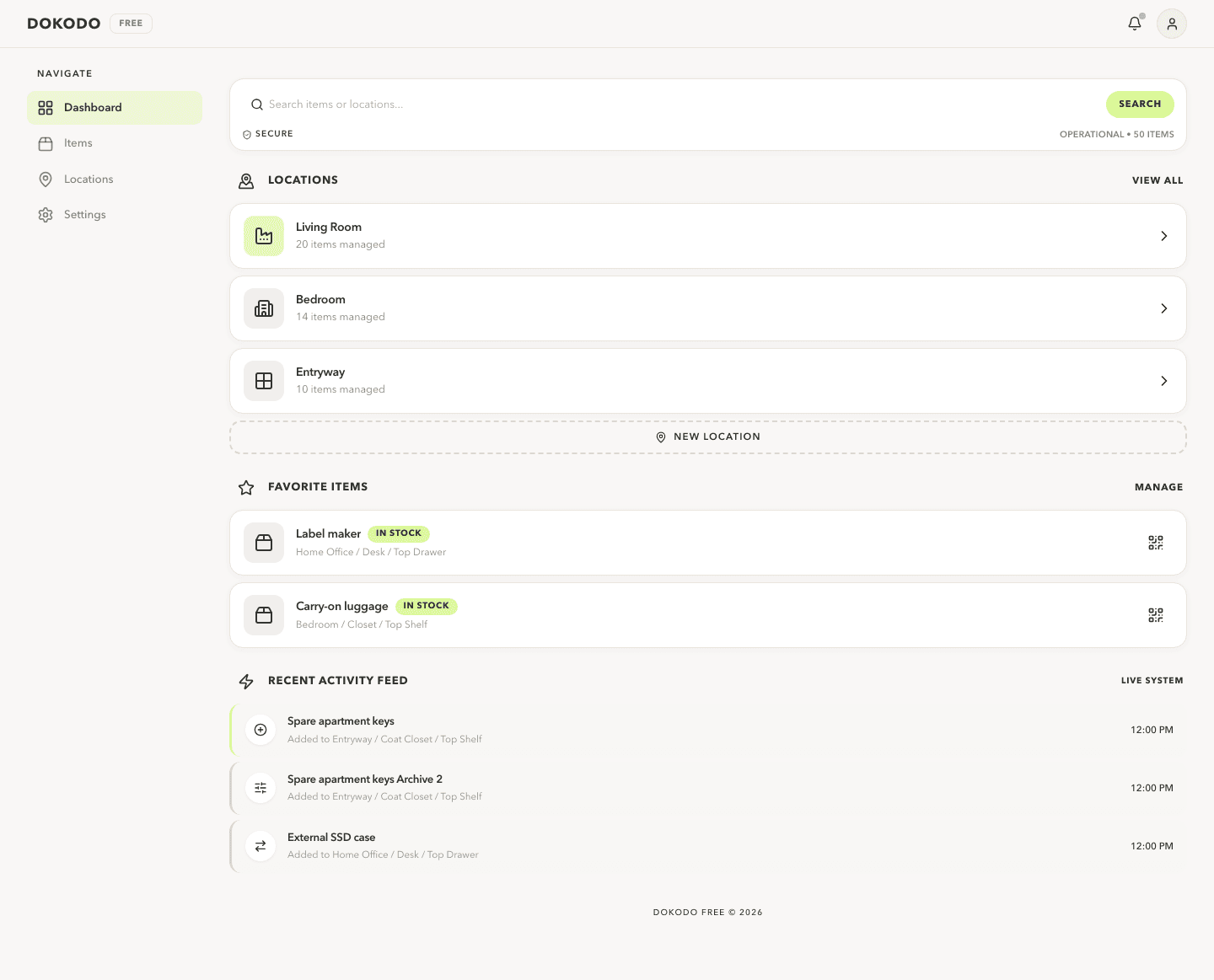Screen dimensions: 1214x980
Task: Select the Carry-on luggage item name
Action: tap(341, 607)
